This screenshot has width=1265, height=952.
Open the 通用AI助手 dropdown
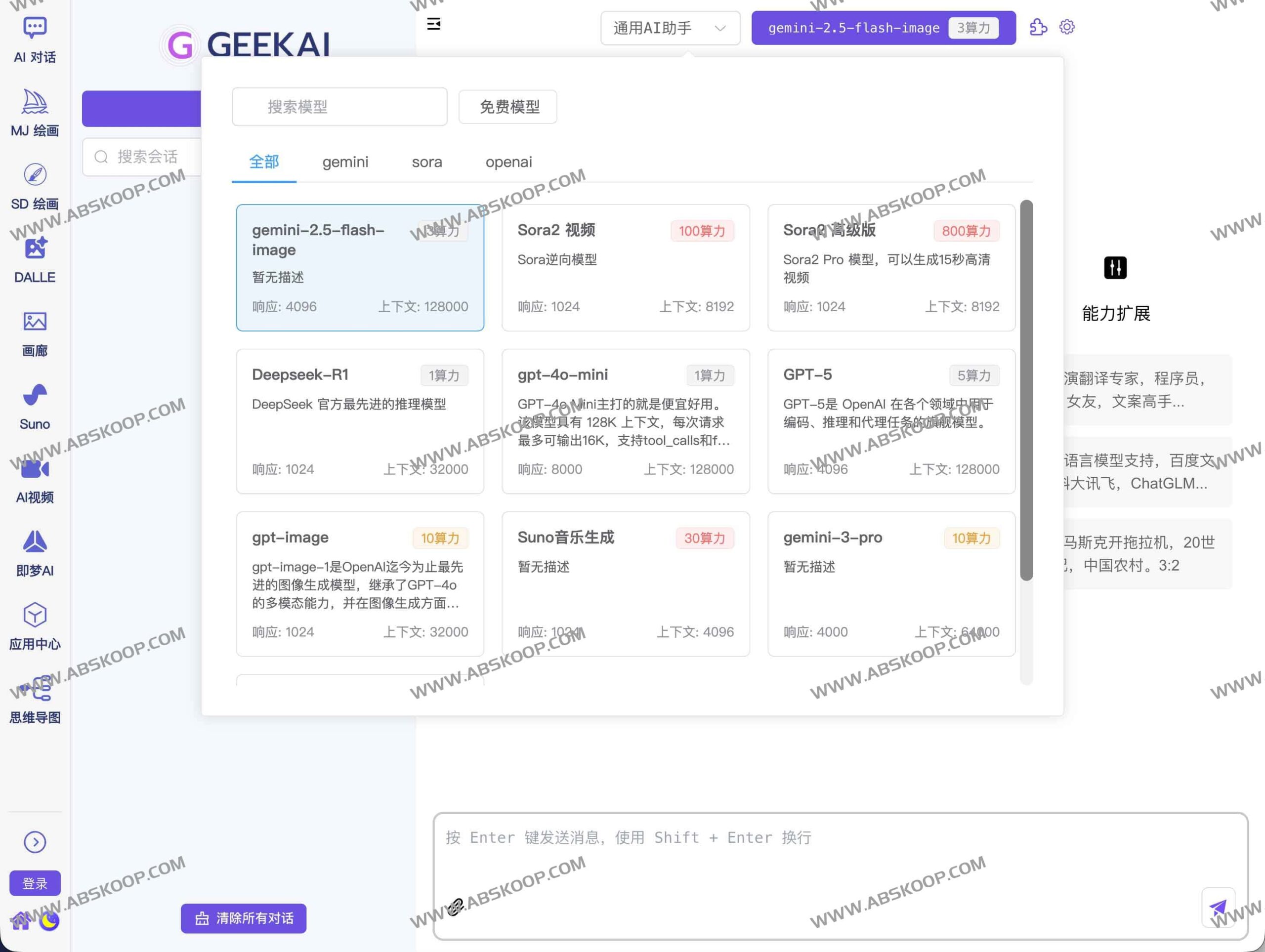(669, 28)
